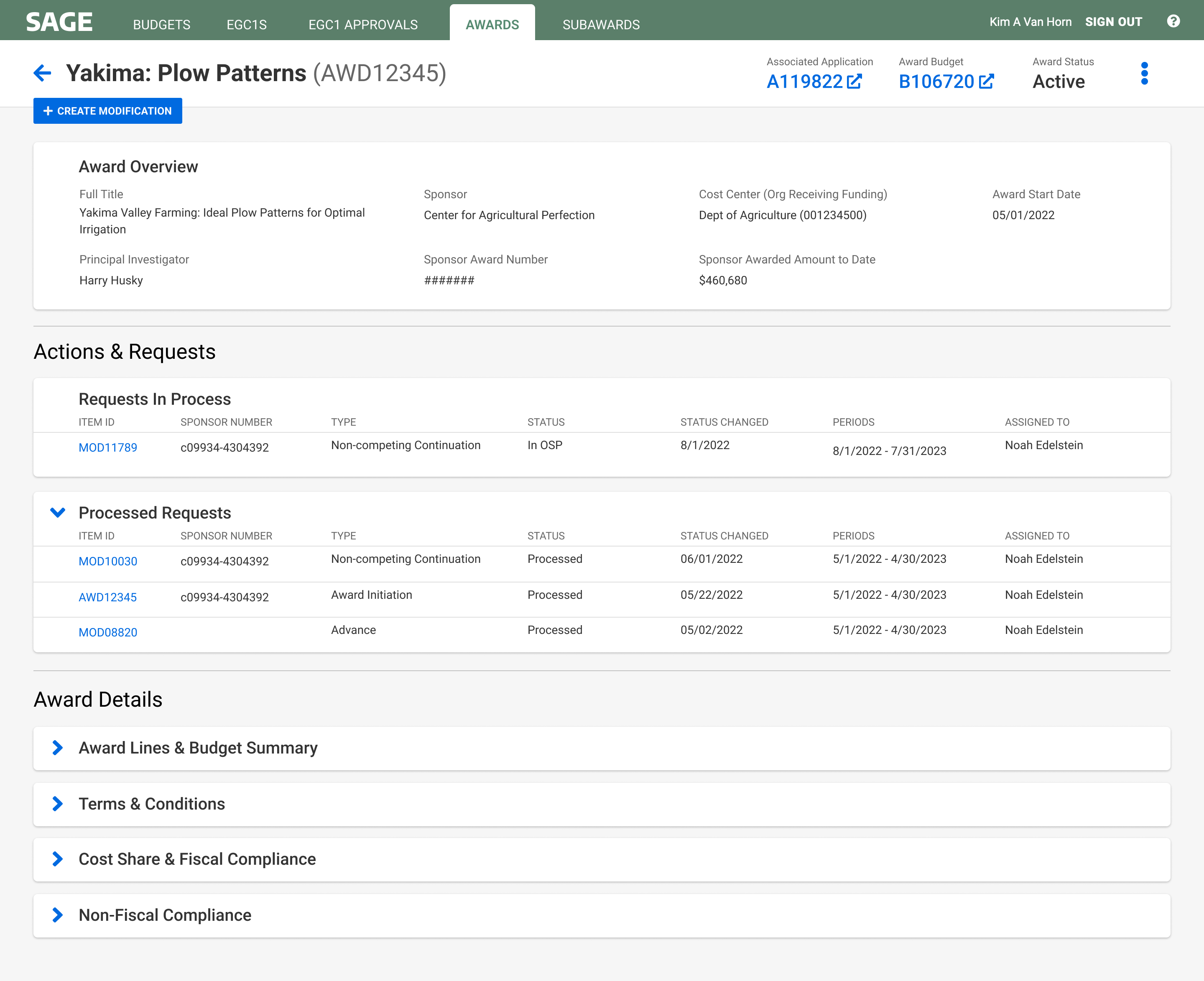Switch to the Budgets tab
Image resolution: width=1204 pixels, height=981 pixels.
click(x=162, y=25)
